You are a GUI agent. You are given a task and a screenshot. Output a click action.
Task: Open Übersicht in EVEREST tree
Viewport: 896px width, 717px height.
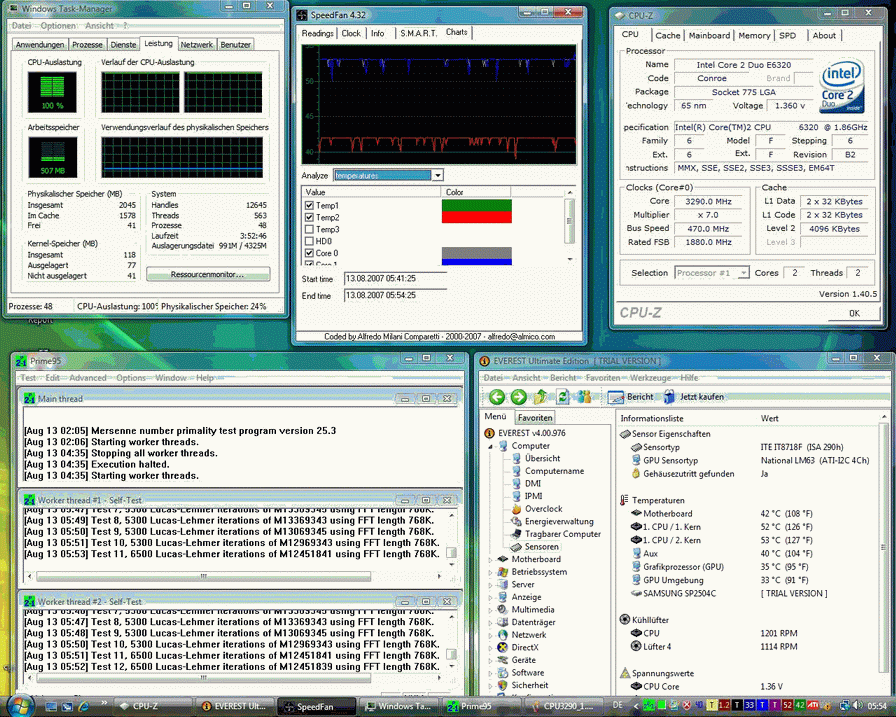pos(536,458)
